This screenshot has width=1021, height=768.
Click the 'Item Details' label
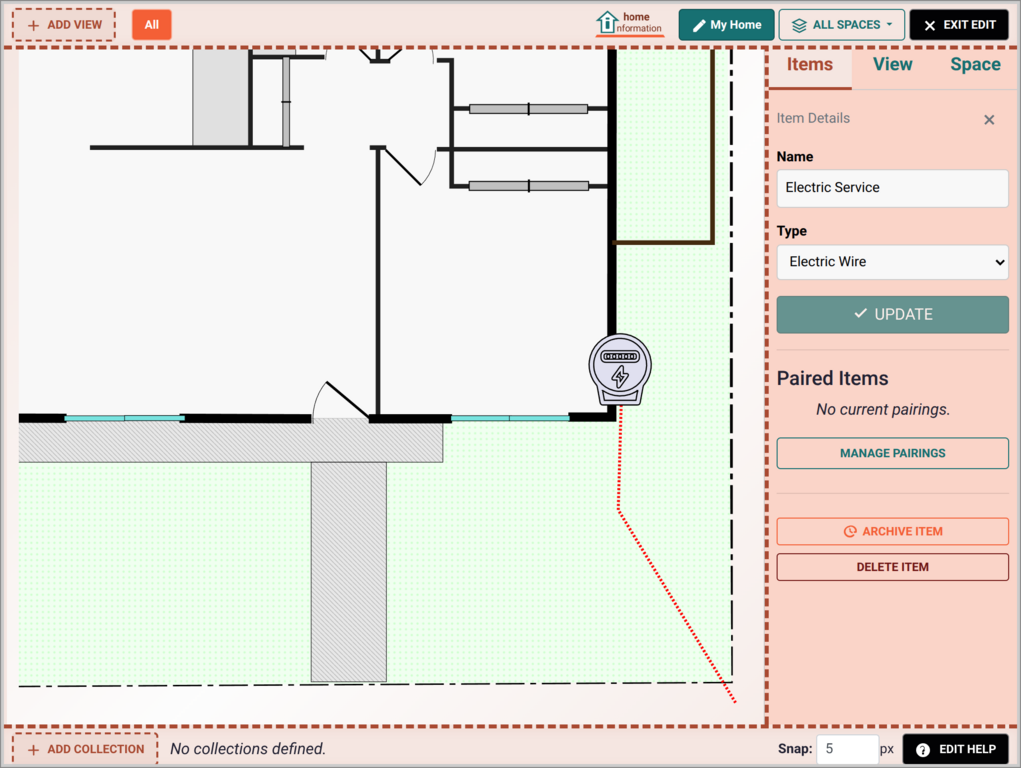point(813,119)
